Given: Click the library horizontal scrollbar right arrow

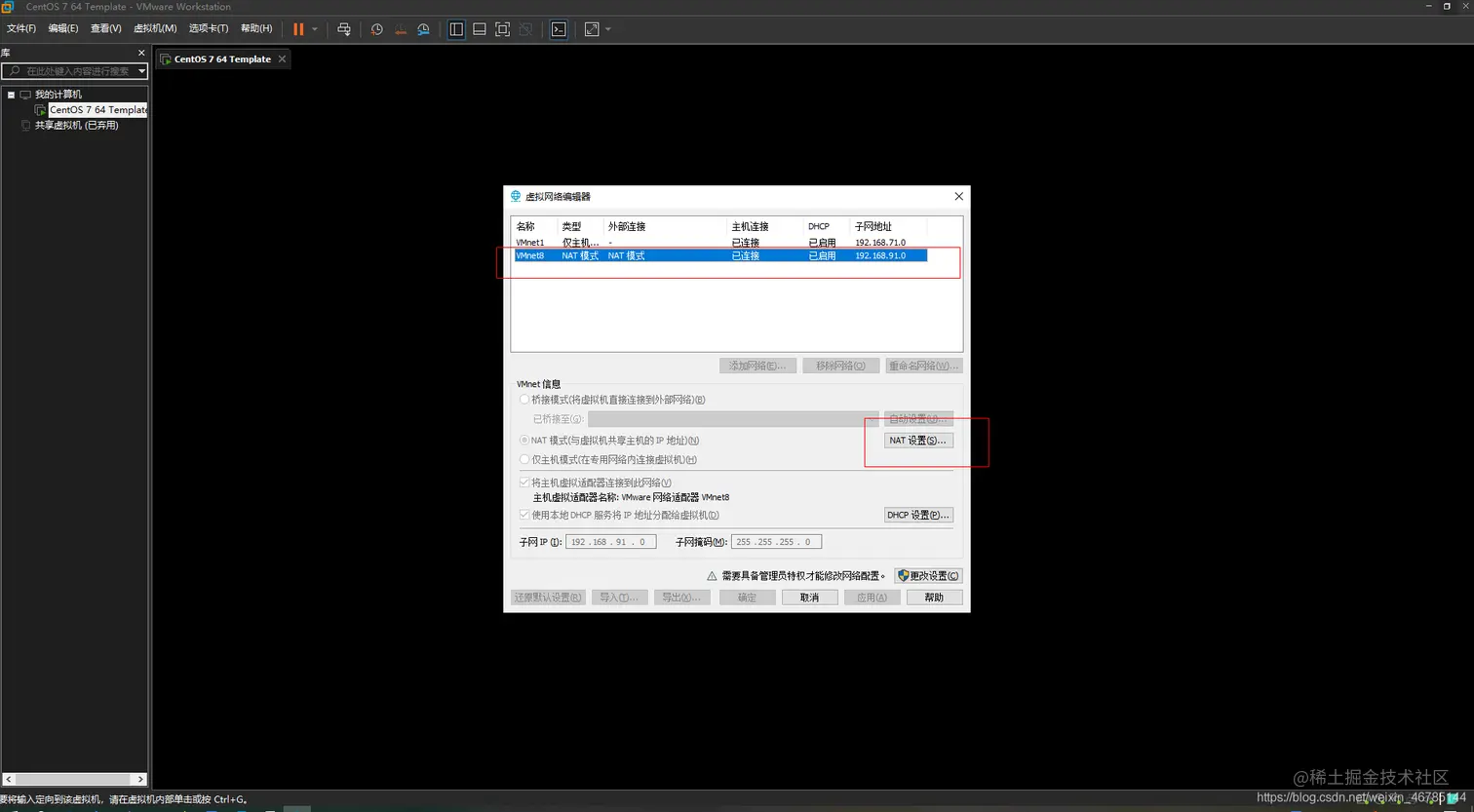Looking at the screenshot, I should (141, 780).
